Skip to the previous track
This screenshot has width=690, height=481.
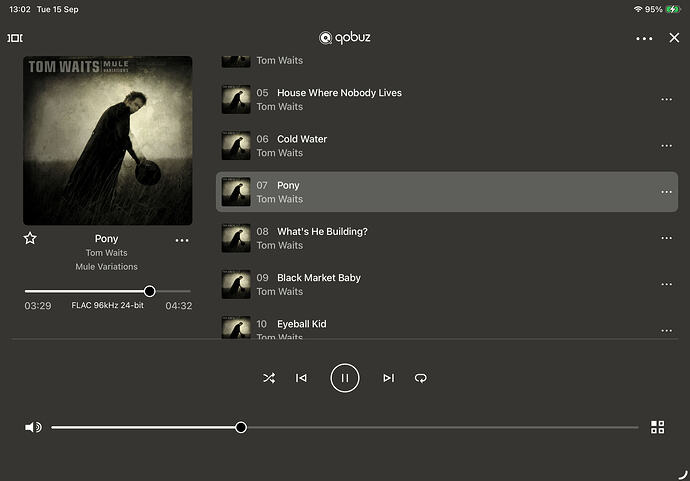[x=301, y=378]
